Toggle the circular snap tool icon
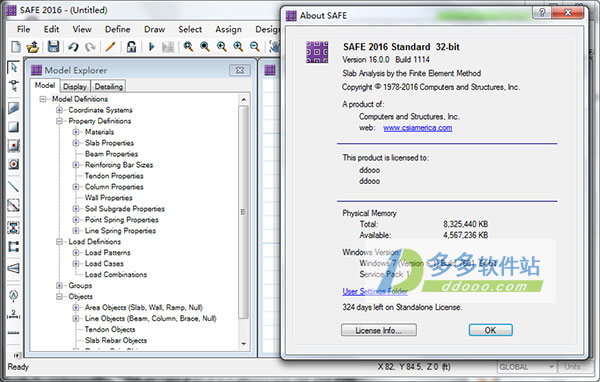The height and width of the screenshot is (382, 600). click(x=14, y=295)
